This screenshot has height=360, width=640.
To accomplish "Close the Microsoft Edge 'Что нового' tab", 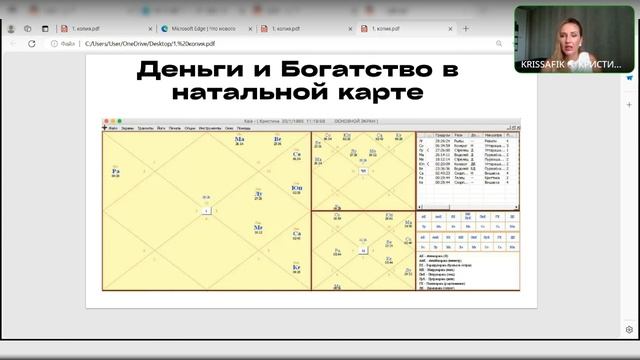I will (x=250, y=29).
